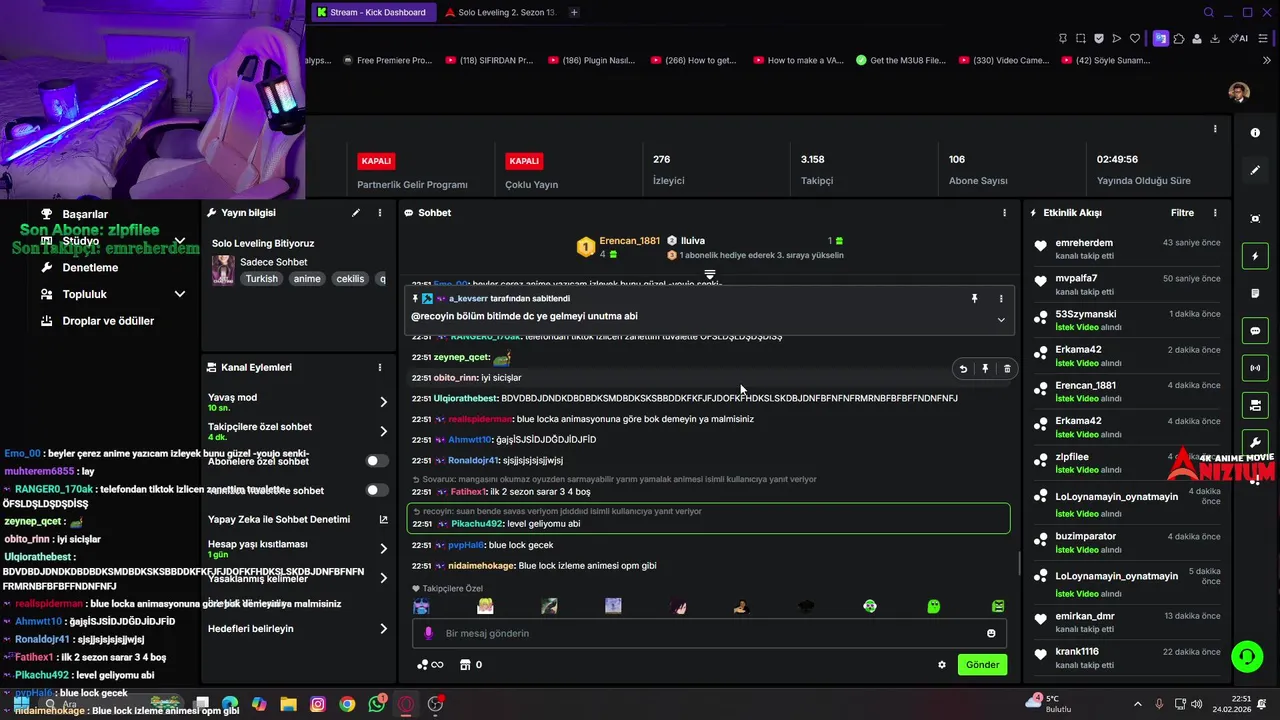Click the green headset support button
The width and height of the screenshot is (1280, 720).
[1246, 656]
